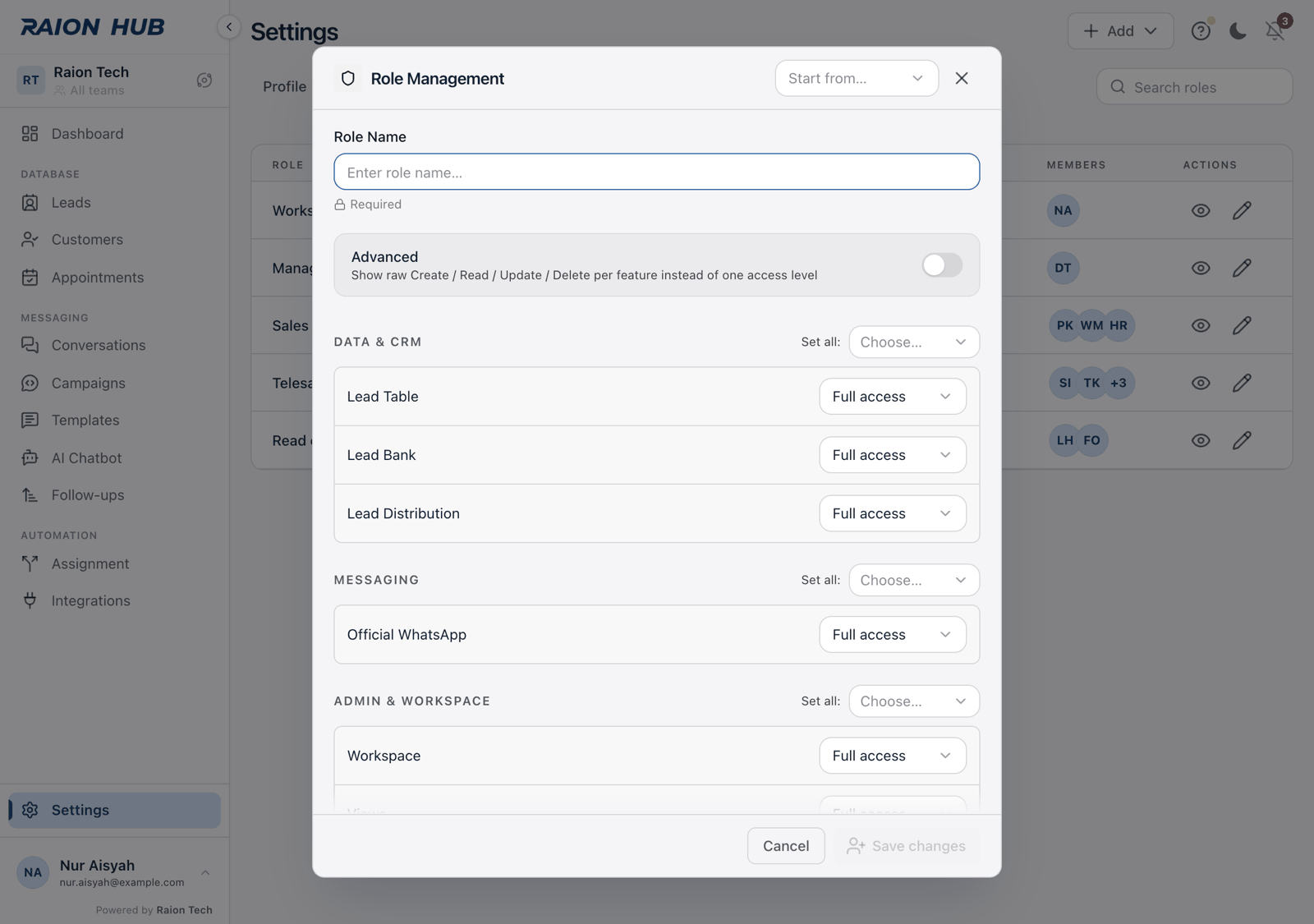Open the Add button menu
1314x924 pixels.
1120,31
